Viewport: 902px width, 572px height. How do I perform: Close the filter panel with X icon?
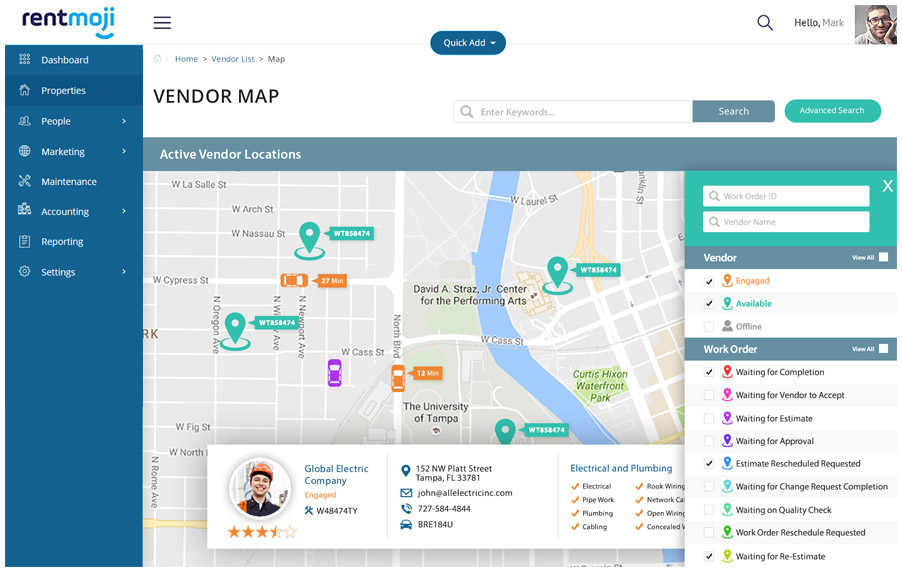pos(888,185)
